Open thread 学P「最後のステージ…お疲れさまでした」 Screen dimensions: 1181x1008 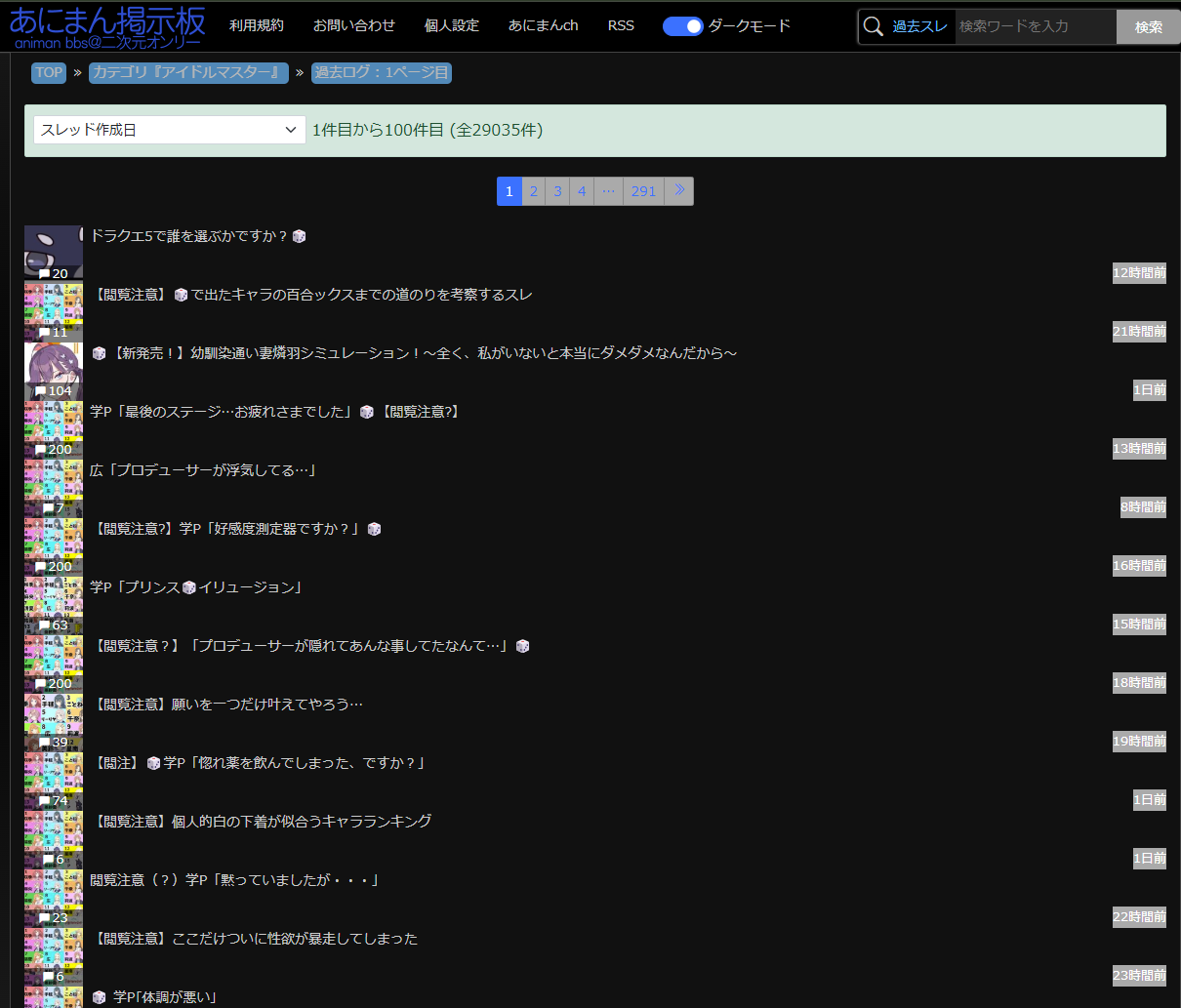click(x=276, y=412)
